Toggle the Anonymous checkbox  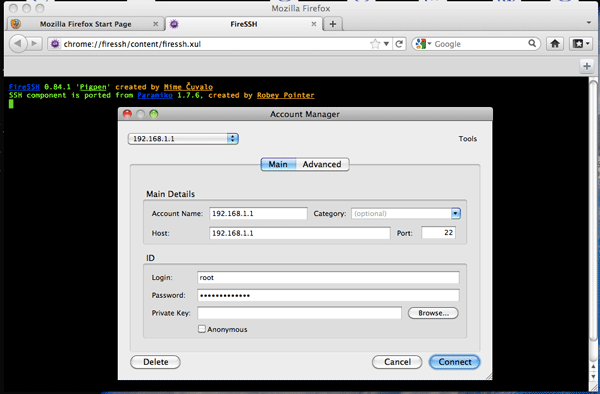tap(202, 329)
